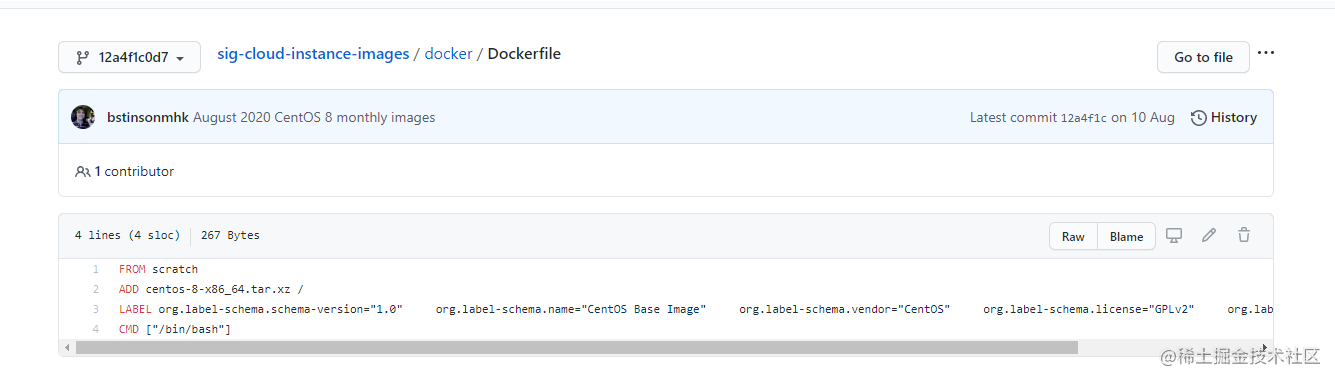Click the git branch icon in selector
The width and height of the screenshot is (1335, 381).
(x=82, y=57)
